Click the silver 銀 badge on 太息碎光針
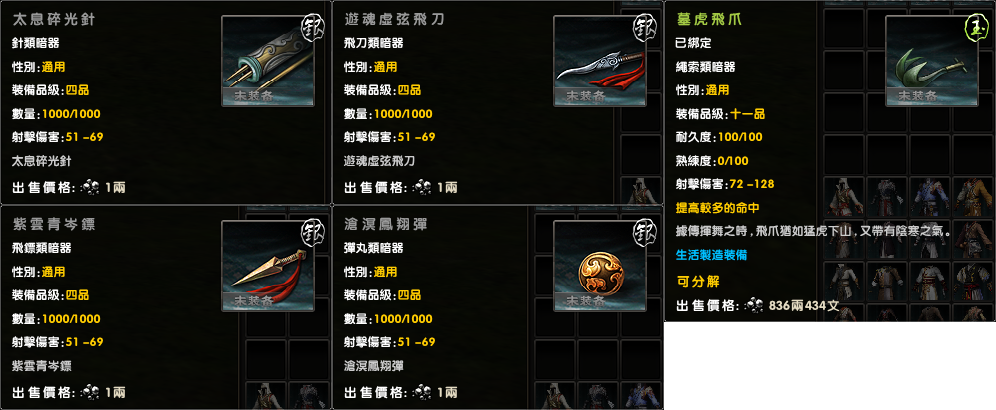The width and height of the screenshot is (996, 410). [x=312, y=27]
